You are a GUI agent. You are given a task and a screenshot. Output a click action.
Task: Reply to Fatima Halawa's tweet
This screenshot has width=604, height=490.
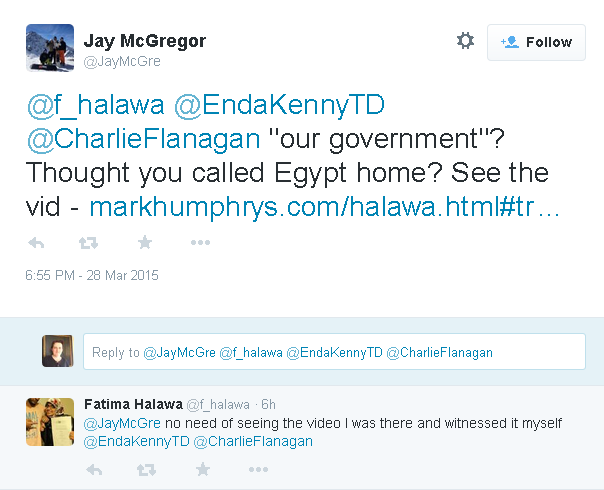pos(95,469)
